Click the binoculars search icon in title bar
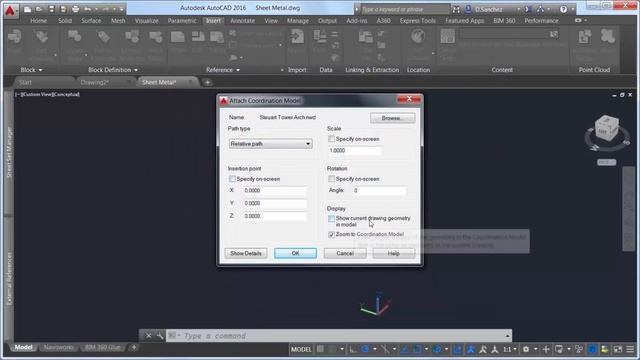Image resolution: width=640 pixels, height=360 pixels. (456, 9)
